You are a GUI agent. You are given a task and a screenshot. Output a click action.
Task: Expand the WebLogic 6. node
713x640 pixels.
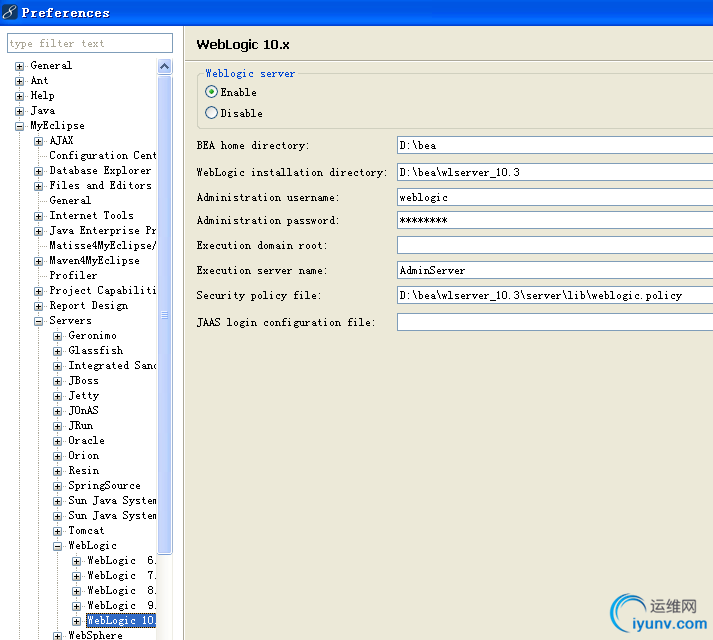76,562
